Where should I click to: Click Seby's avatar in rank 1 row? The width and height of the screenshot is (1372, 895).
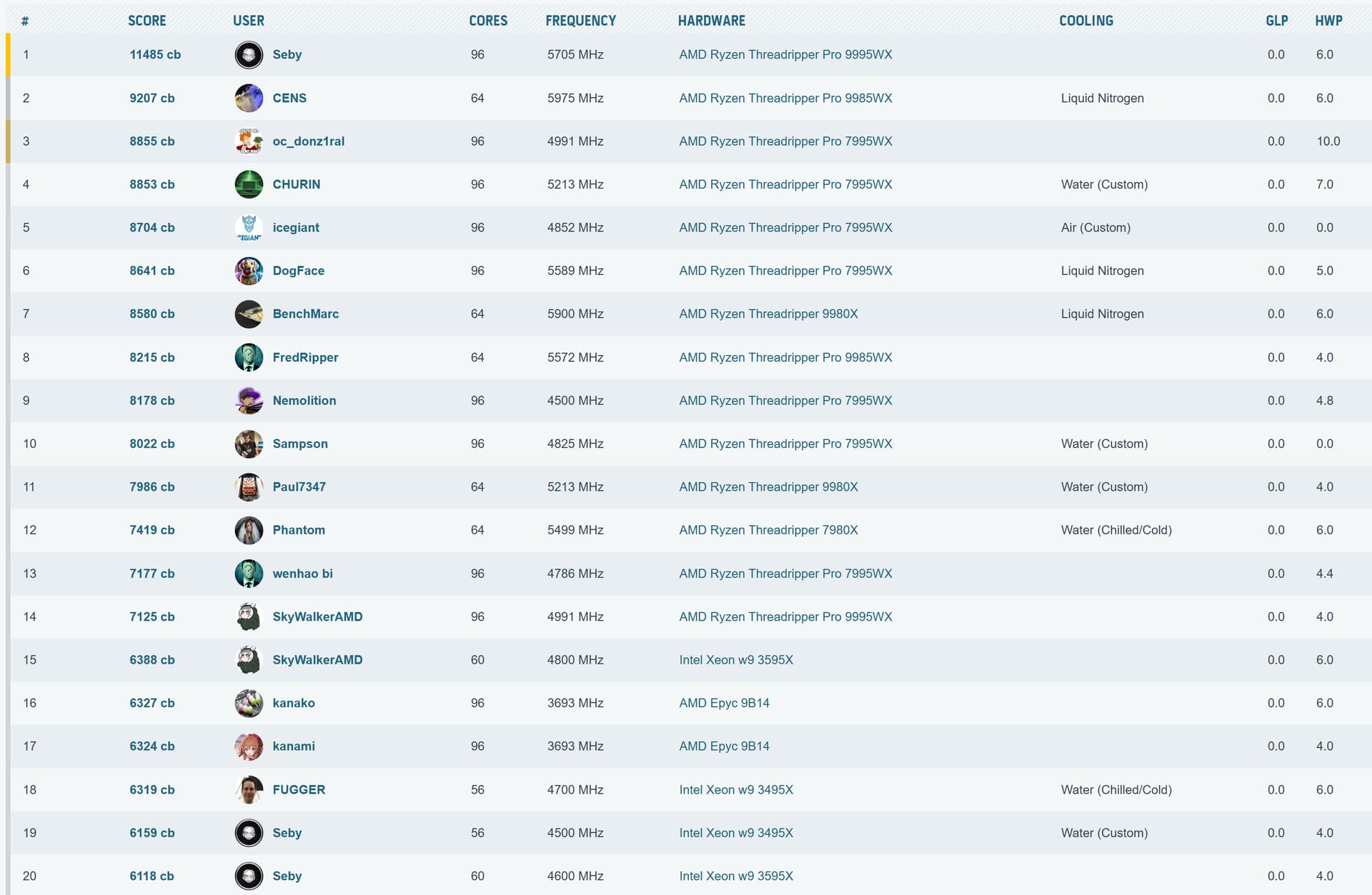[249, 55]
